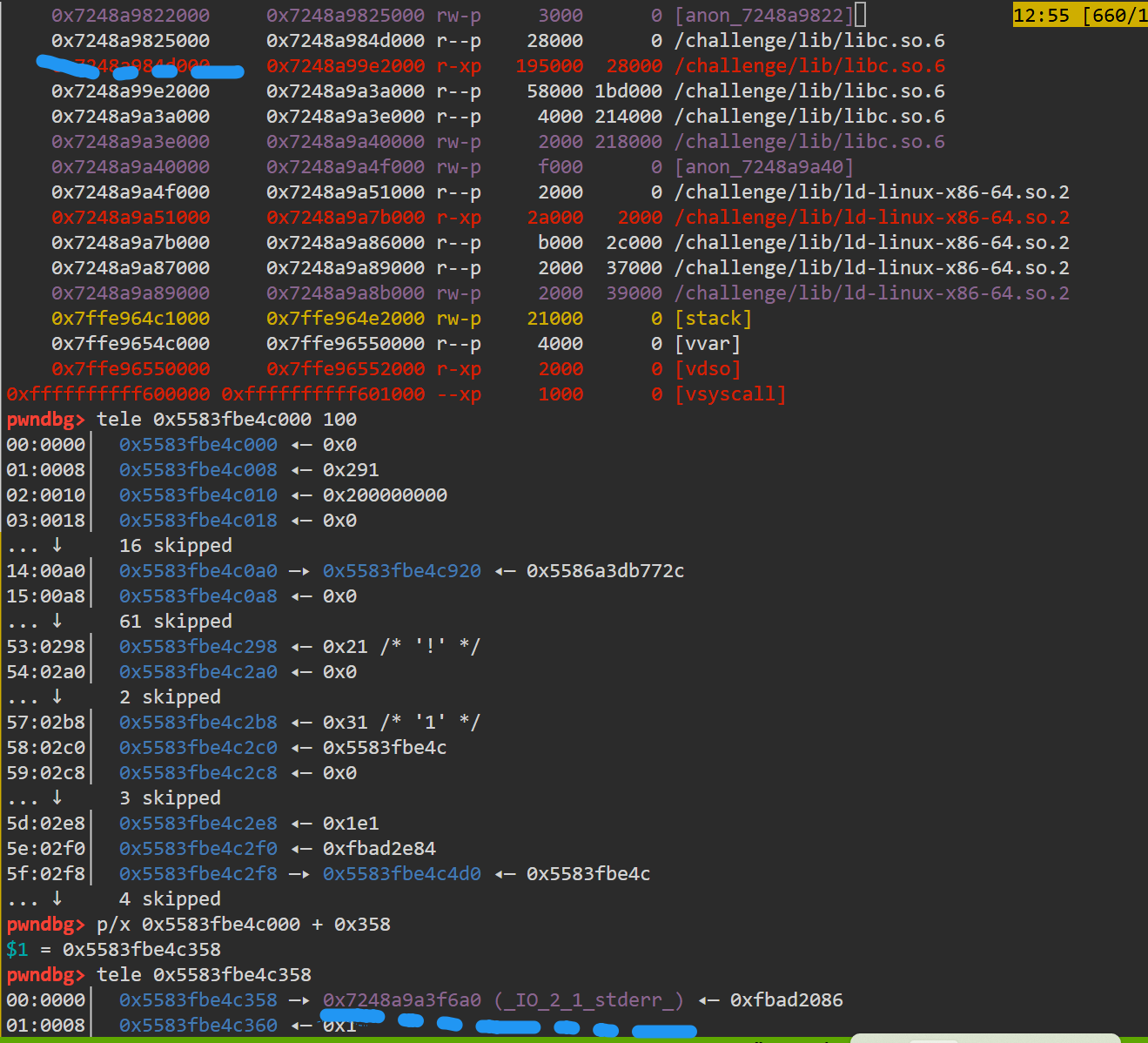Select the [anon_7248a9822] mapping name
Screen dimensions: 1148x1043
pyautogui.click(x=764, y=16)
